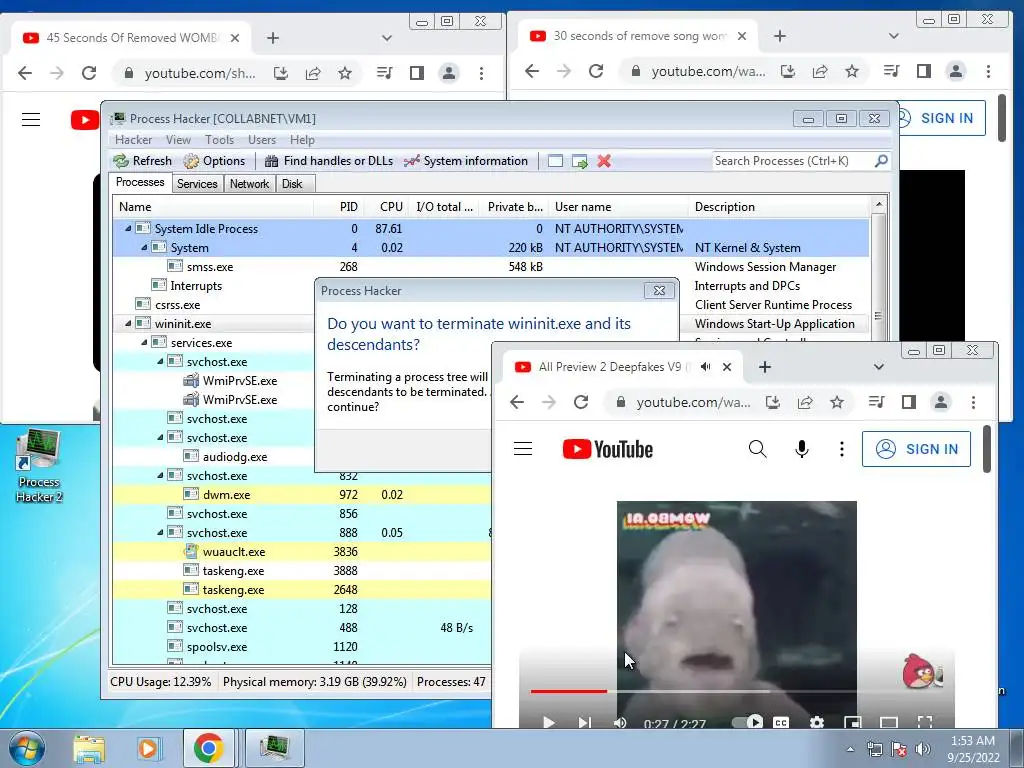This screenshot has width=1024, height=768.
Task: Skip to next video in front YouTube player
Action: click(x=584, y=722)
